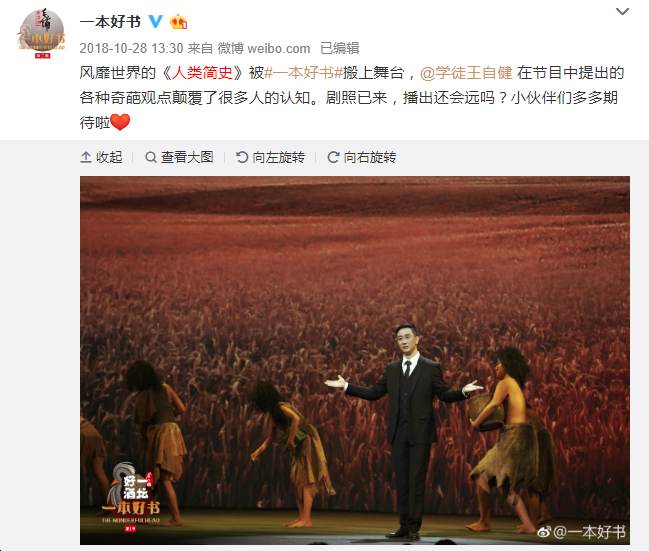This screenshot has height=551, width=649.
Task: Click the 查看大图 magnifier icon
Action: pos(151,157)
